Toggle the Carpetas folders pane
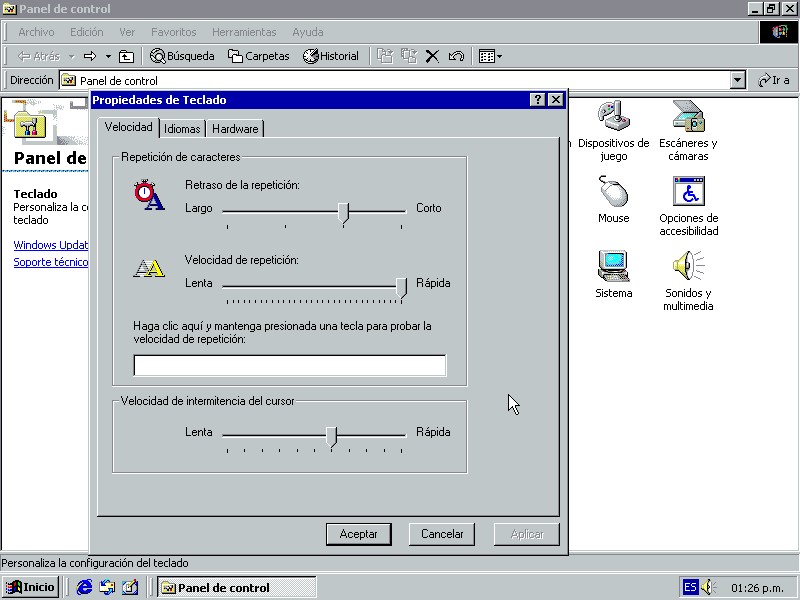 259,56
